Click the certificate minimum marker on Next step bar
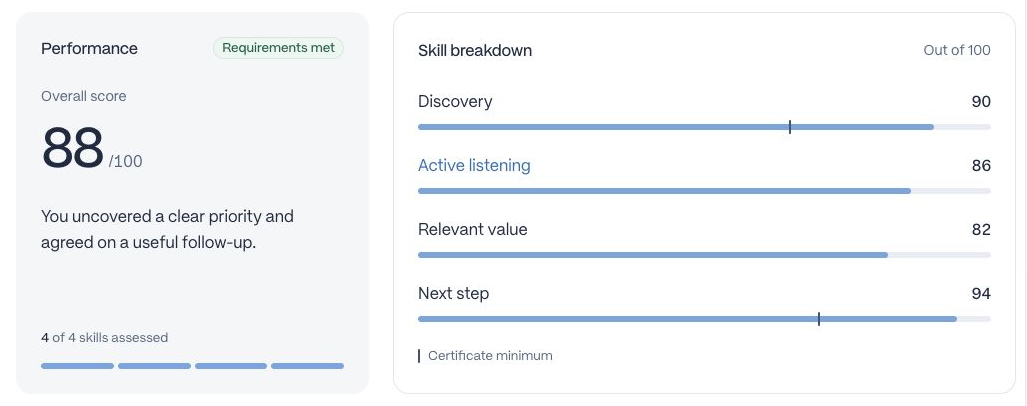This screenshot has width=1027, height=406. point(819,319)
